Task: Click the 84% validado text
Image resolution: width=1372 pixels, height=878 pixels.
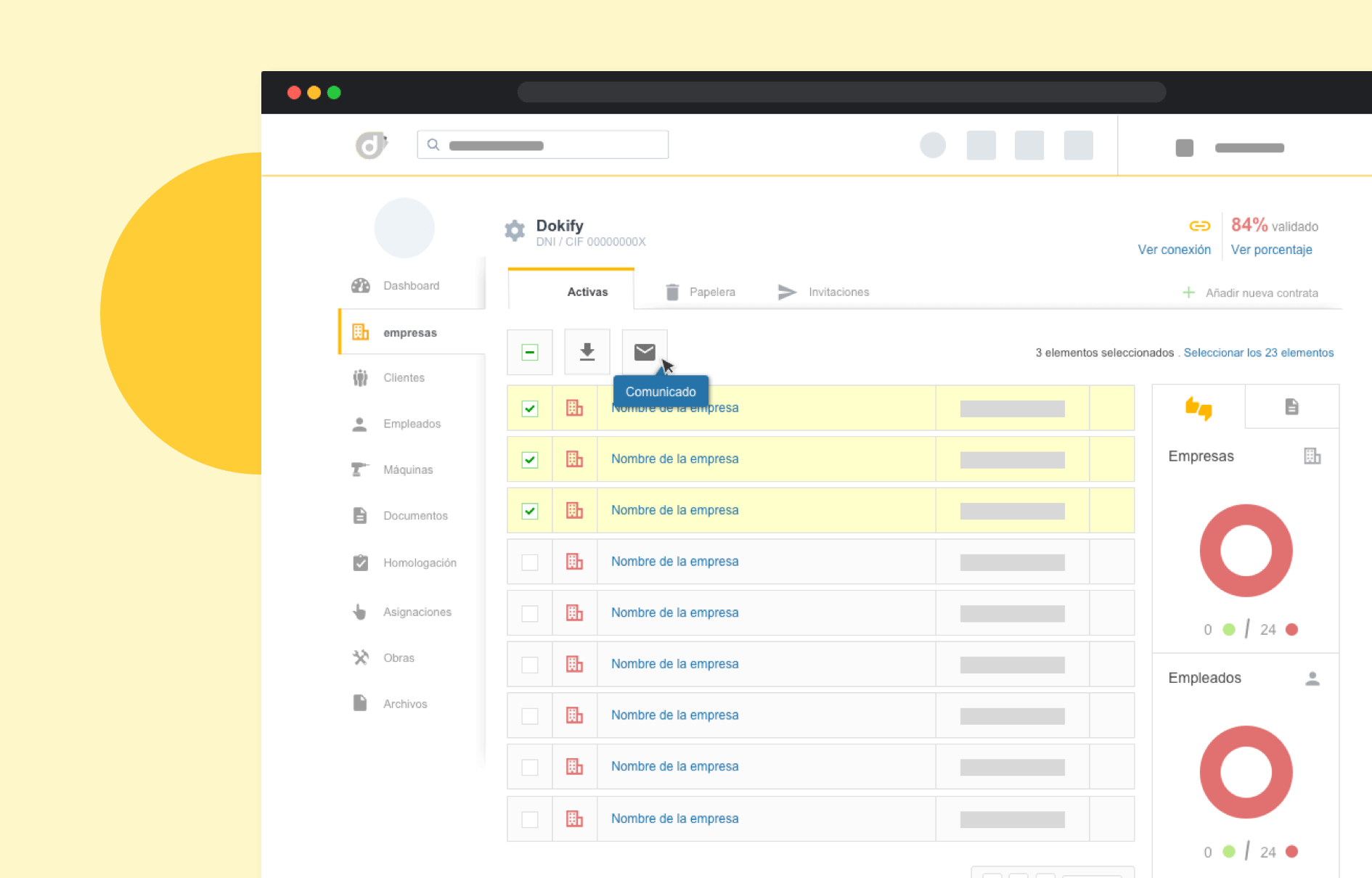Action: click(1274, 226)
